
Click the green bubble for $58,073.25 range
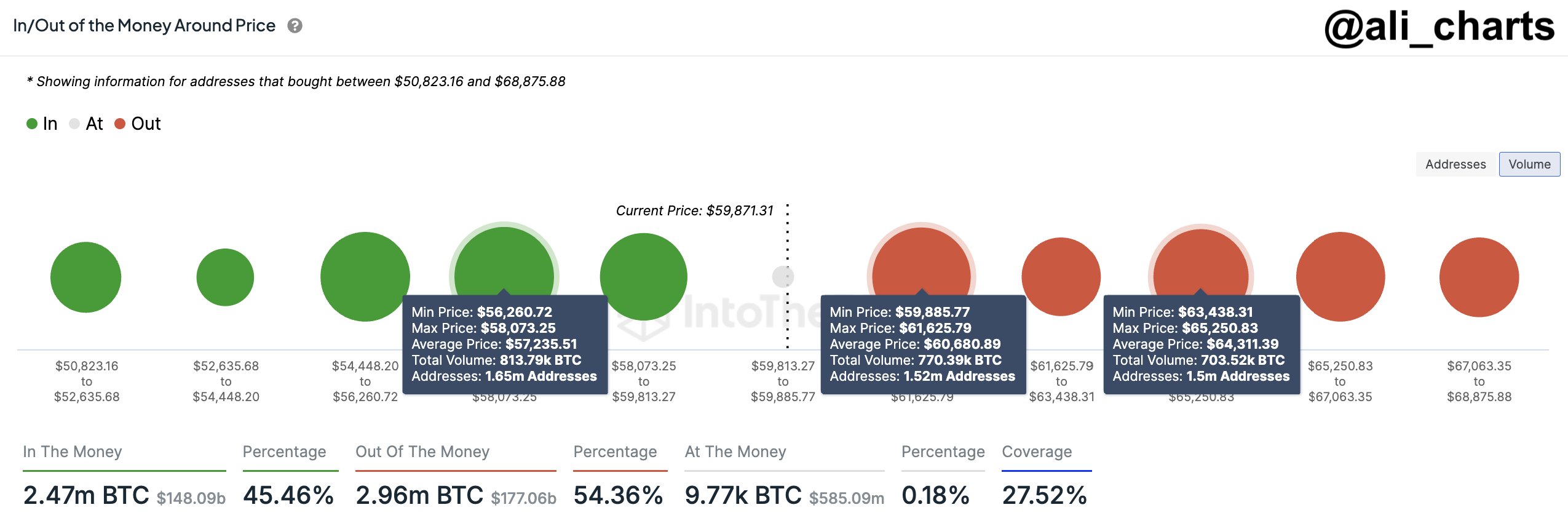click(643, 276)
